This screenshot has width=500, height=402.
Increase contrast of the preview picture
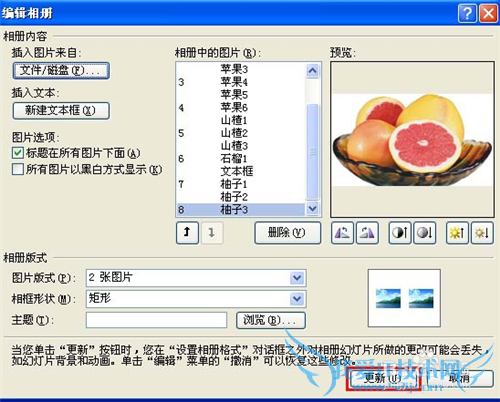400,233
